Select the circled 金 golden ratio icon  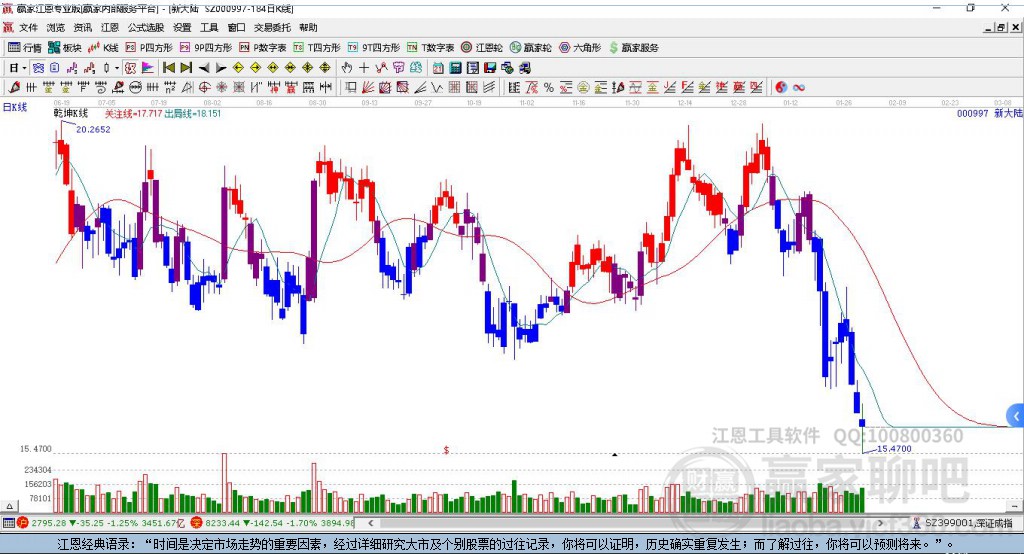583,87
